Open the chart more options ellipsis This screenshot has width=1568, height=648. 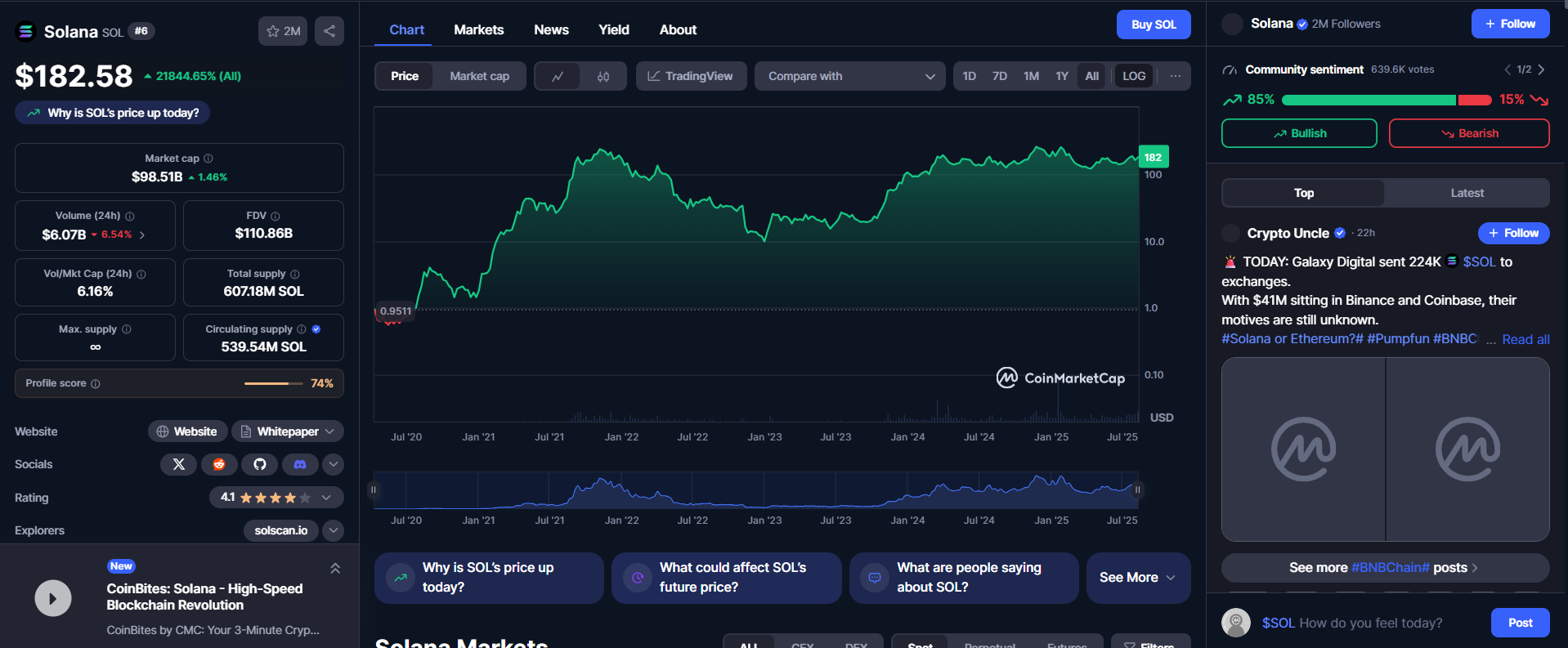click(1176, 76)
